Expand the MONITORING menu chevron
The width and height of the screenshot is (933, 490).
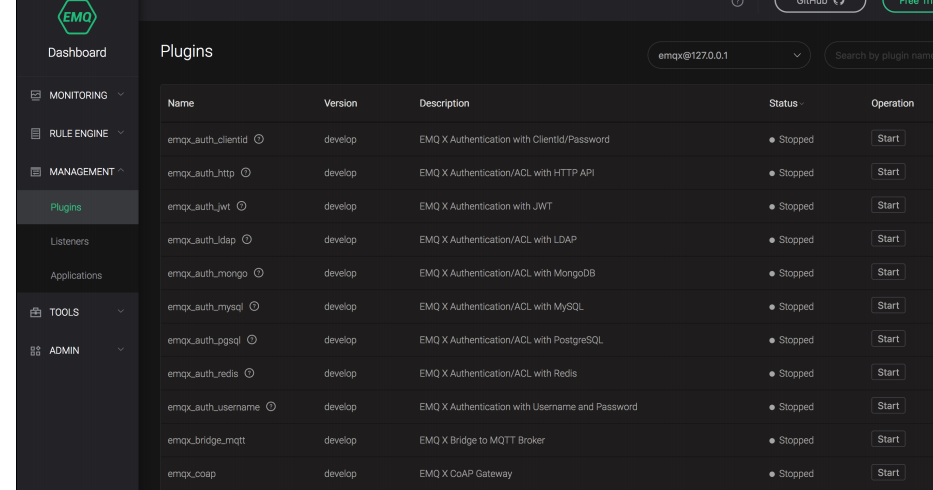pos(121,94)
